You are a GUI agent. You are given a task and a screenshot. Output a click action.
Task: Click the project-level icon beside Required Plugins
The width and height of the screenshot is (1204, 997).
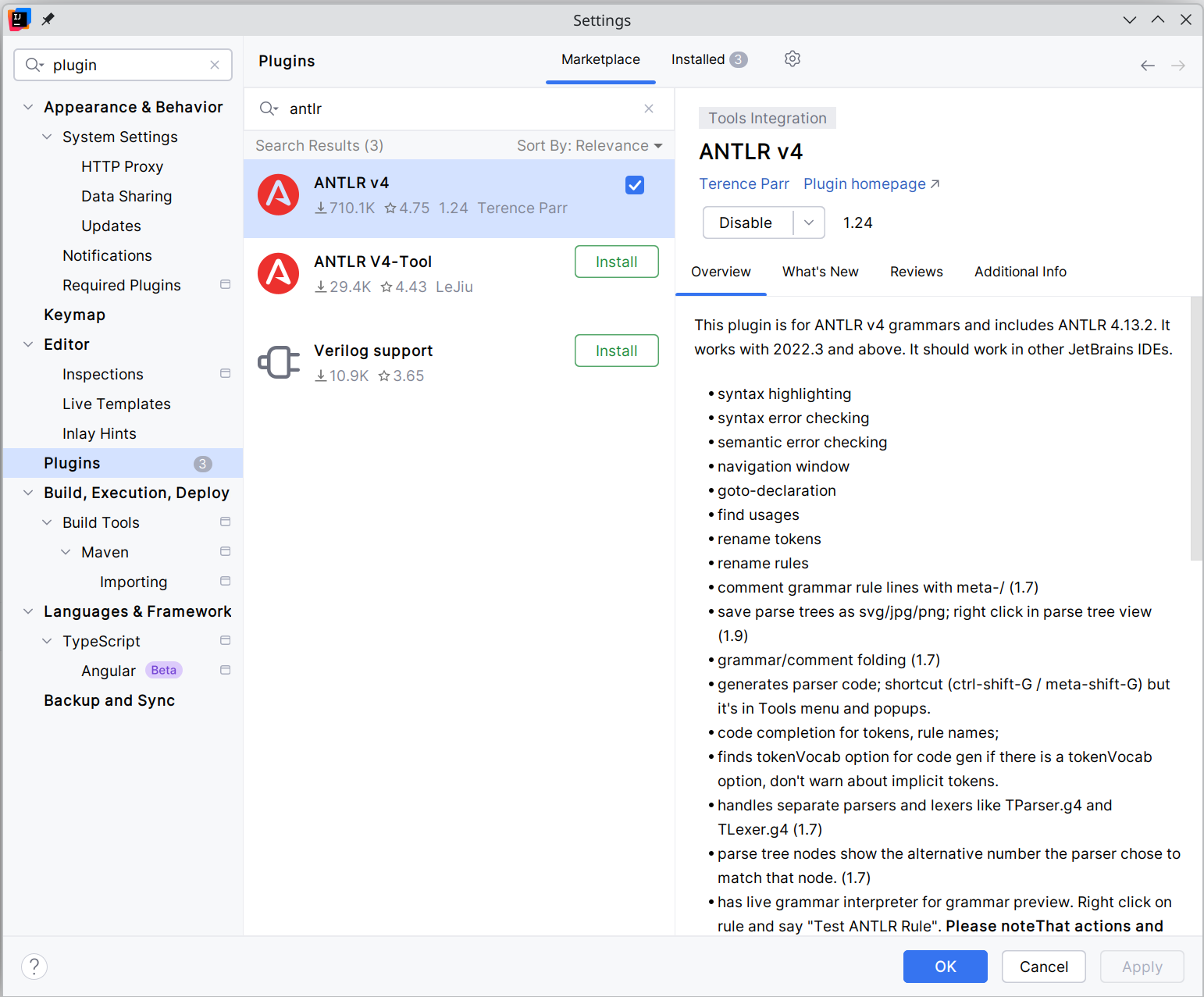(x=225, y=285)
